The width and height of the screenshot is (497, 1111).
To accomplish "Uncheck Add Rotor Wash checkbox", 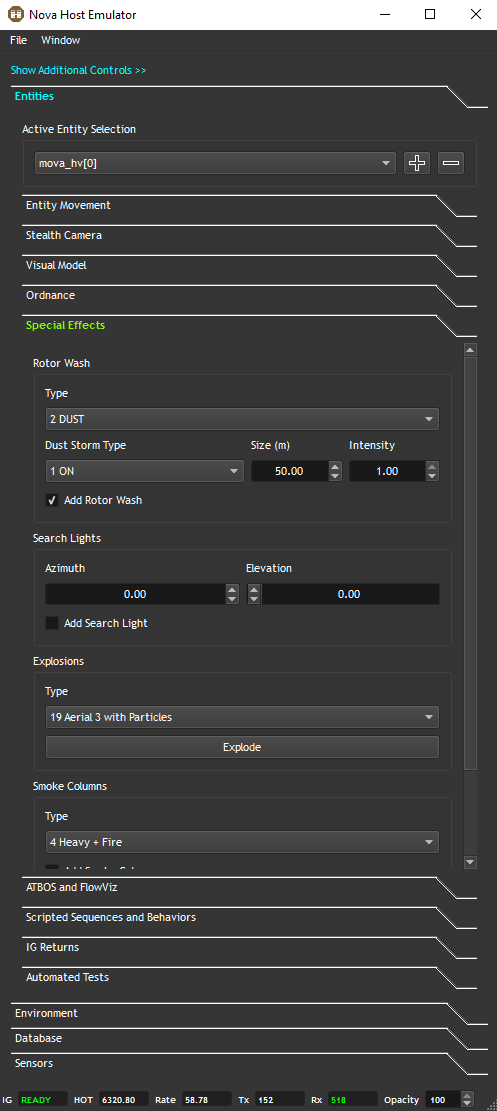I will (52, 500).
